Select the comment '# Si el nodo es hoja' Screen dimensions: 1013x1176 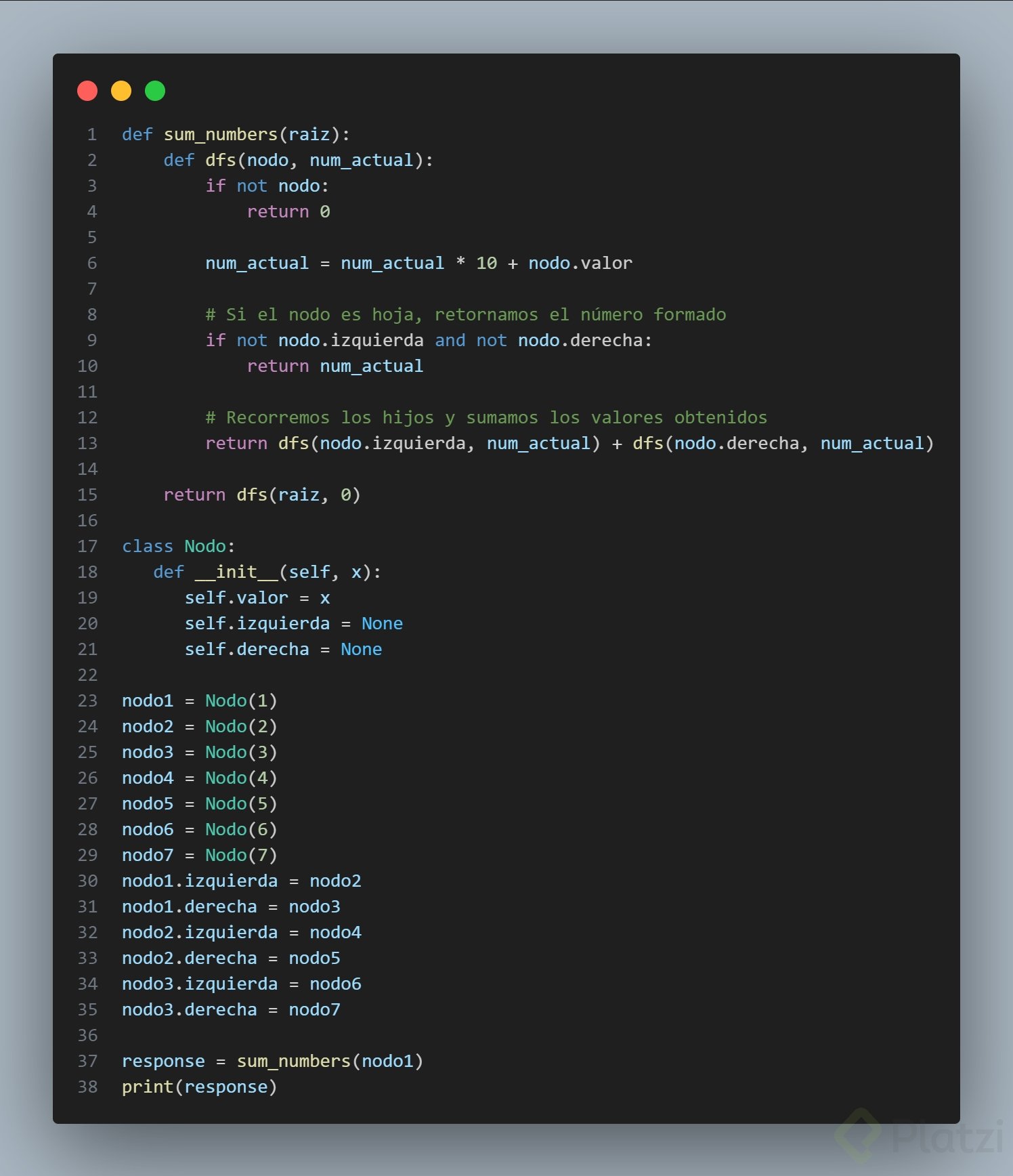click(x=465, y=314)
